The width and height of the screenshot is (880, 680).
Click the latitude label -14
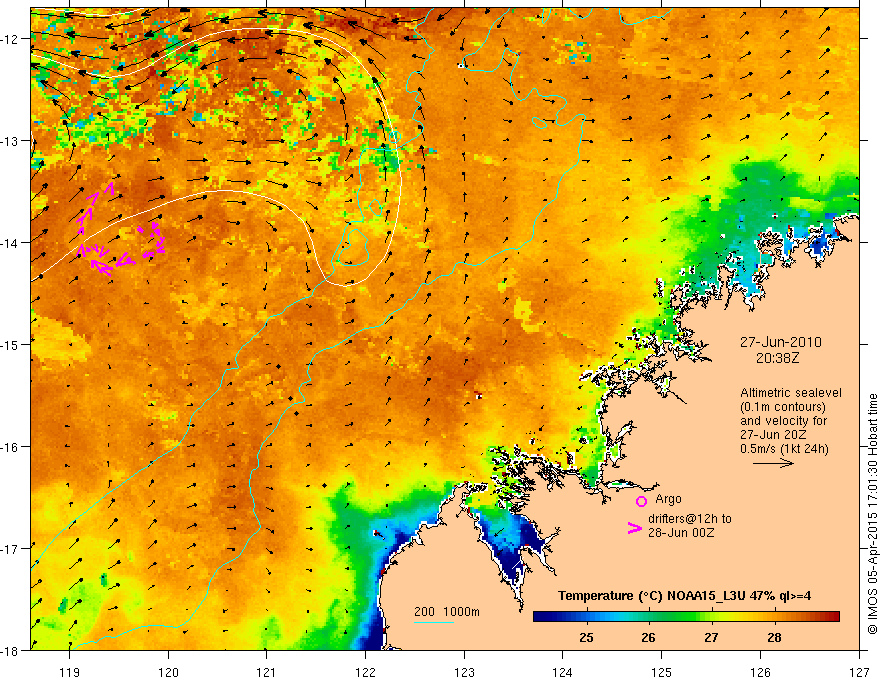(x=11, y=243)
